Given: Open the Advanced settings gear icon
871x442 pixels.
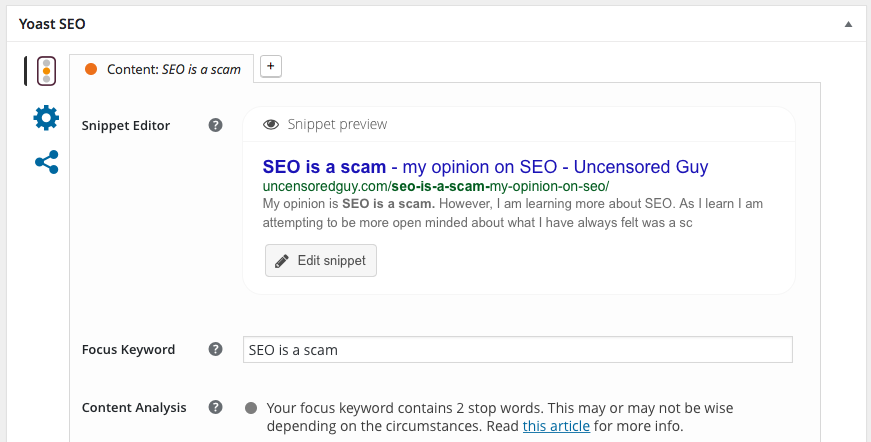Looking at the screenshot, I should click(46, 118).
